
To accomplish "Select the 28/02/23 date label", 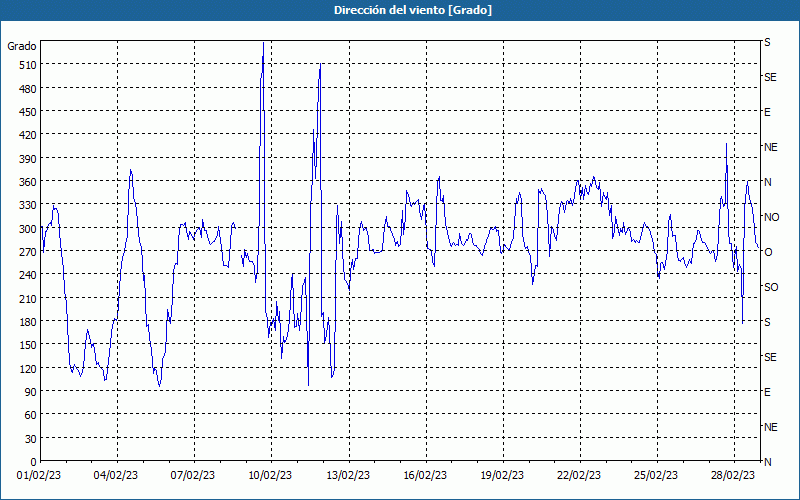I will 733,476.
